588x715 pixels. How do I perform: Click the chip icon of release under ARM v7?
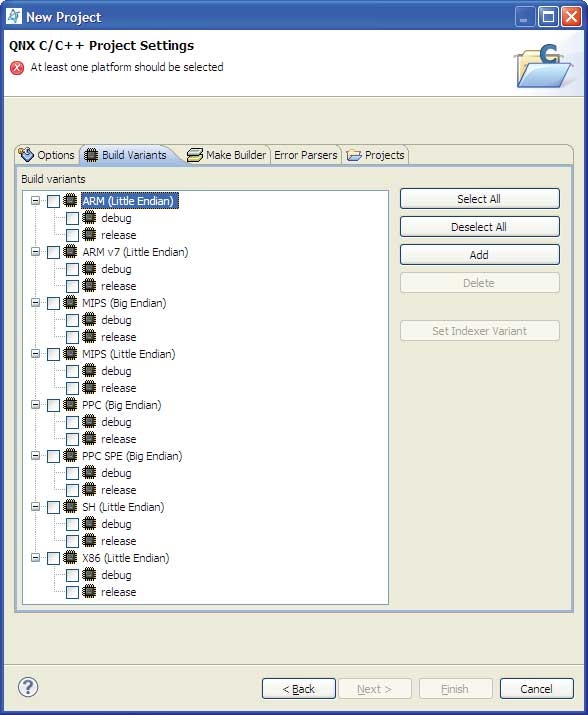pyautogui.click(x=89, y=285)
